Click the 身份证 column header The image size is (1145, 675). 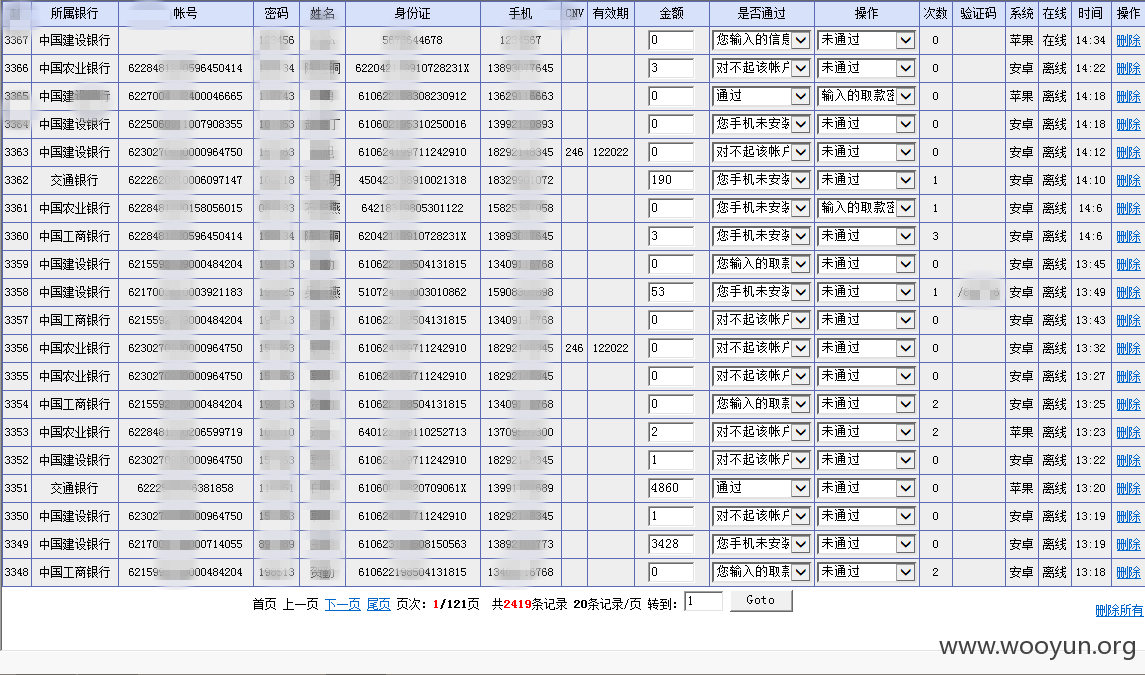tap(413, 13)
